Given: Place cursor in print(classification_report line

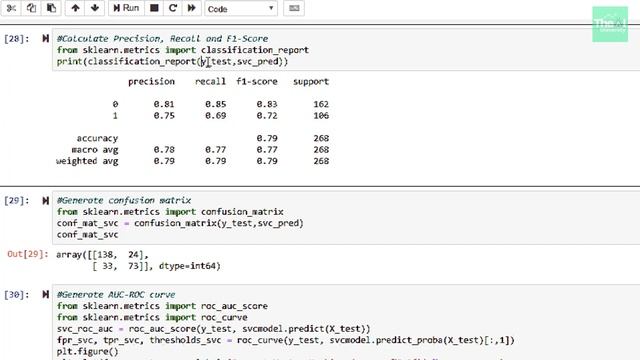Looking at the screenshot, I should click(172, 61).
